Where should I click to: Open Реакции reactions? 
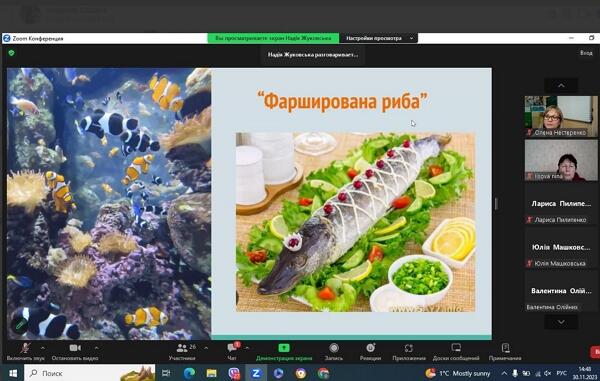(x=370, y=352)
